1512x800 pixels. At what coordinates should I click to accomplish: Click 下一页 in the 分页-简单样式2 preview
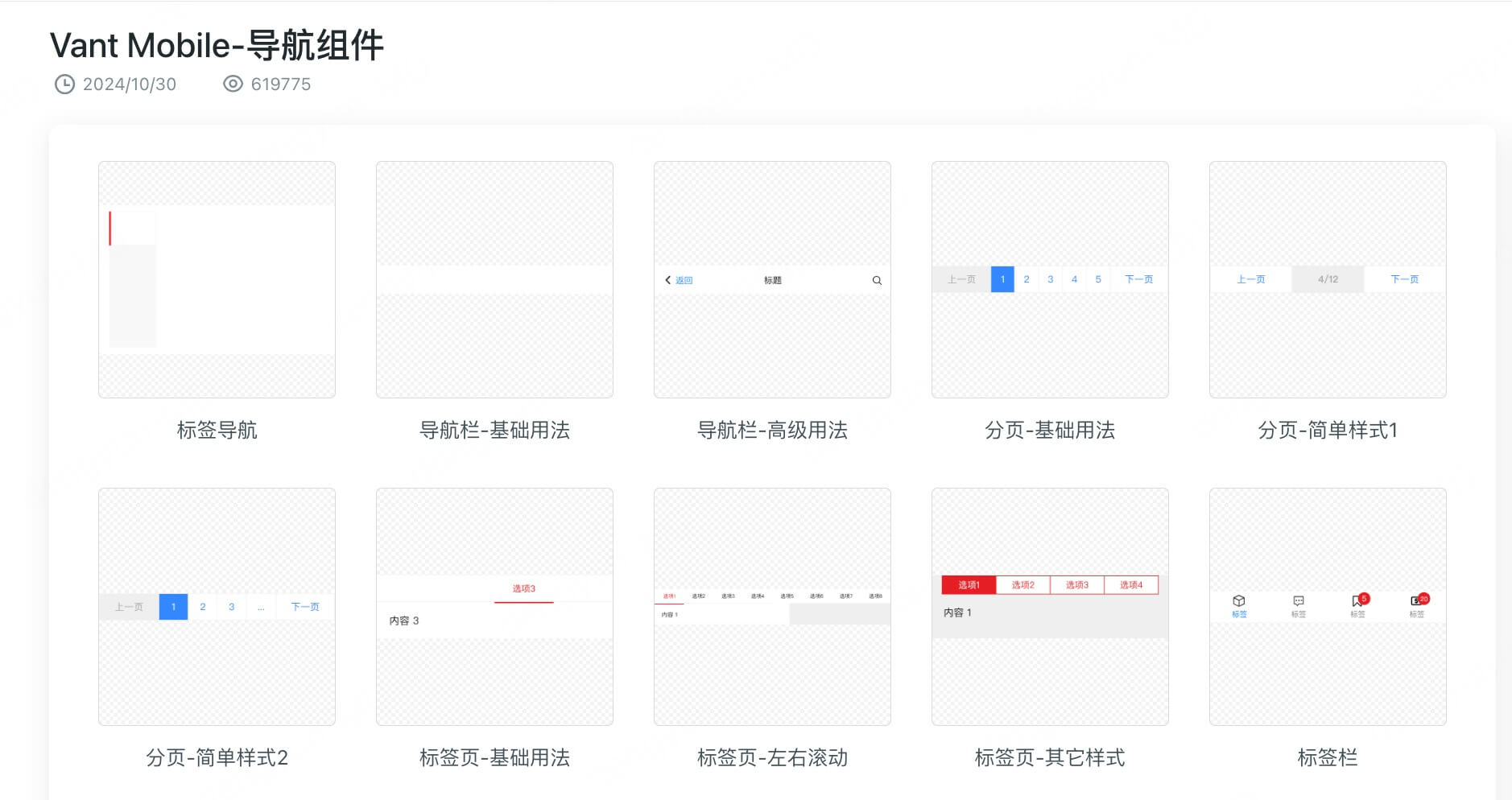[305, 607]
